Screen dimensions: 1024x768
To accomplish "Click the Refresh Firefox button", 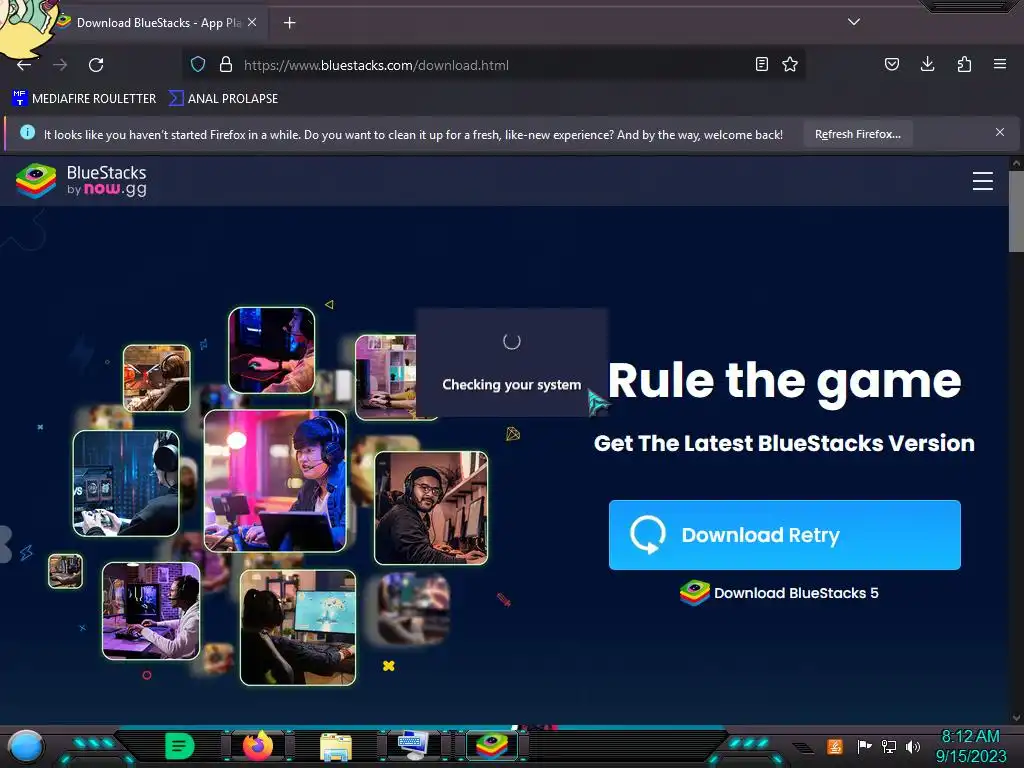I will (x=857, y=134).
